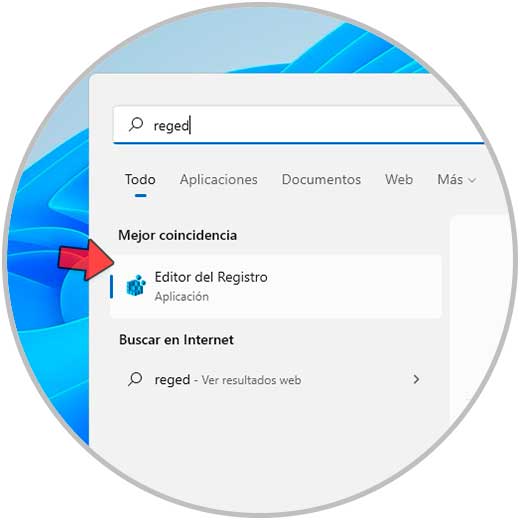
Task: Open the Más filter menu
Action: [x=456, y=180]
